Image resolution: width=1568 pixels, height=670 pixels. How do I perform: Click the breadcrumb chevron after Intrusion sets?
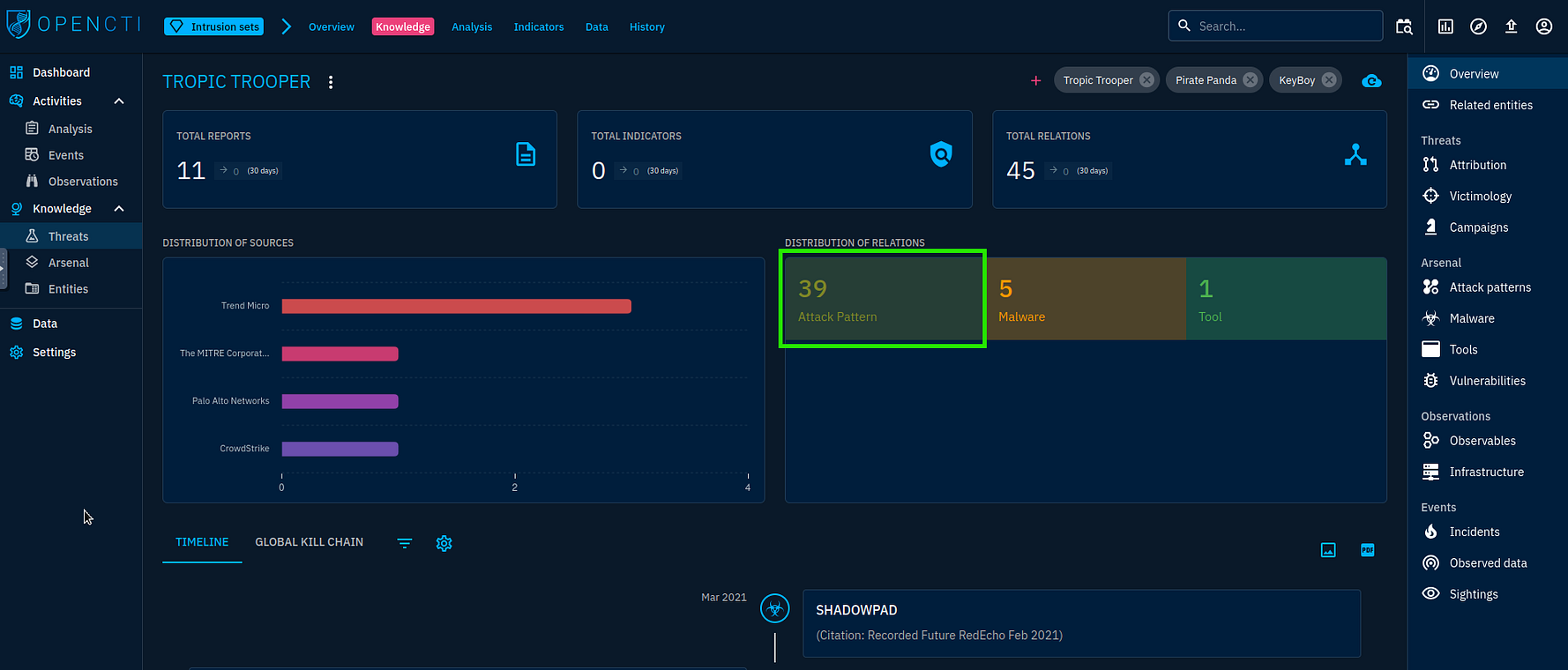(286, 26)
